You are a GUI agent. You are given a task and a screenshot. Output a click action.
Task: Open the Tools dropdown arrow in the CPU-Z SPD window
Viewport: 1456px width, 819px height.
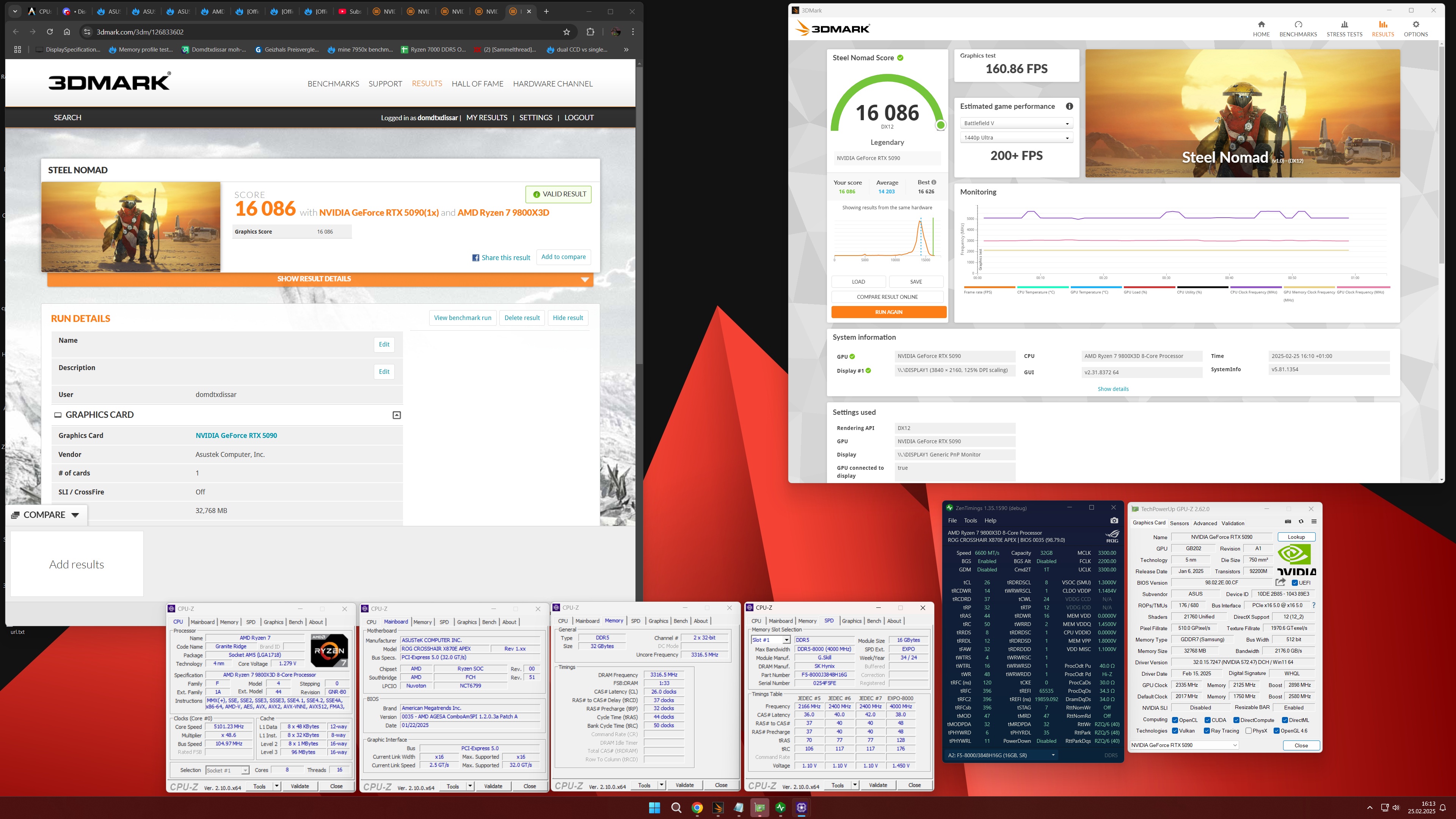pyautogui.click(x=855, y=785)
